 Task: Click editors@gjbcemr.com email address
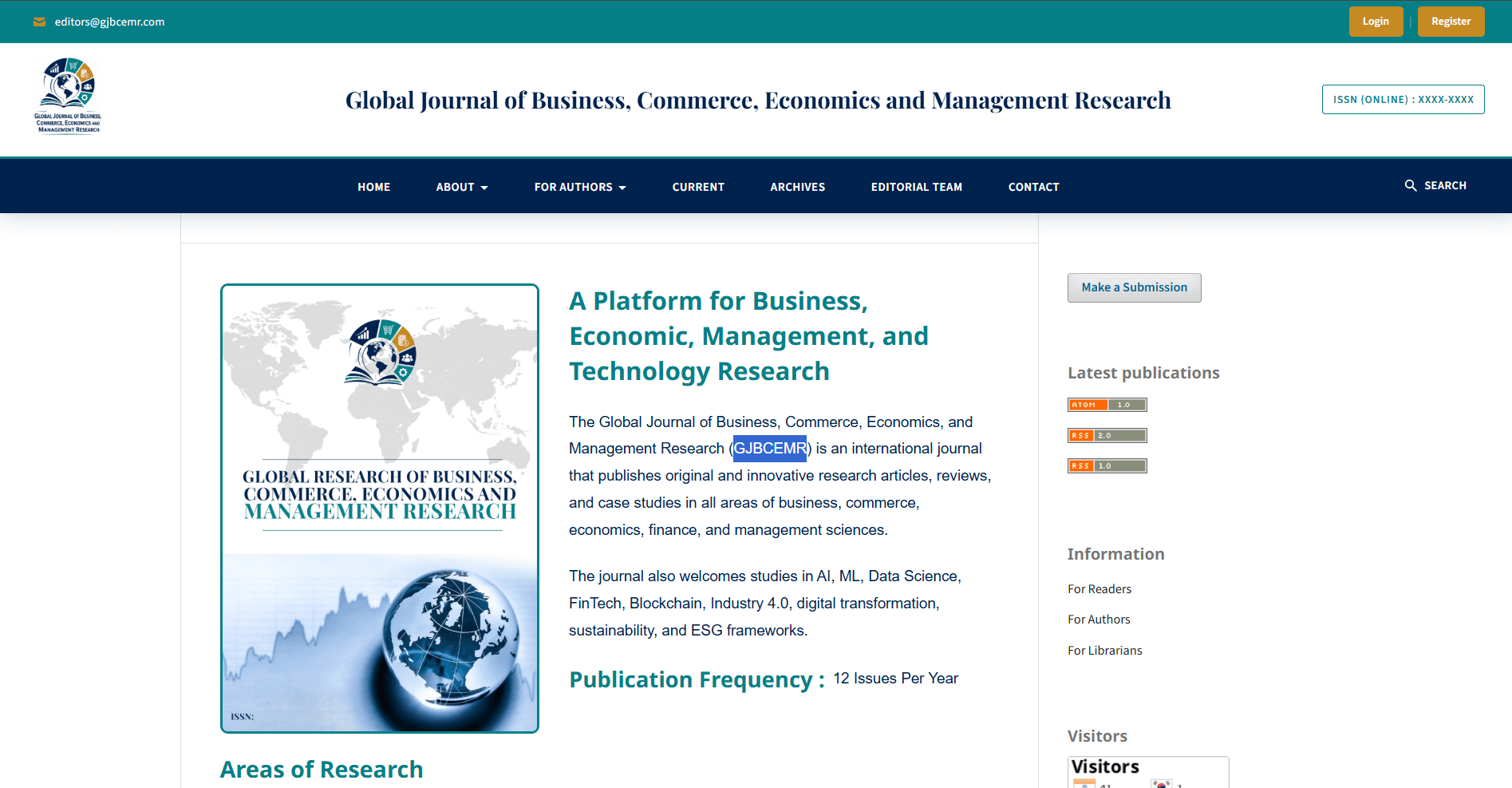109,22
